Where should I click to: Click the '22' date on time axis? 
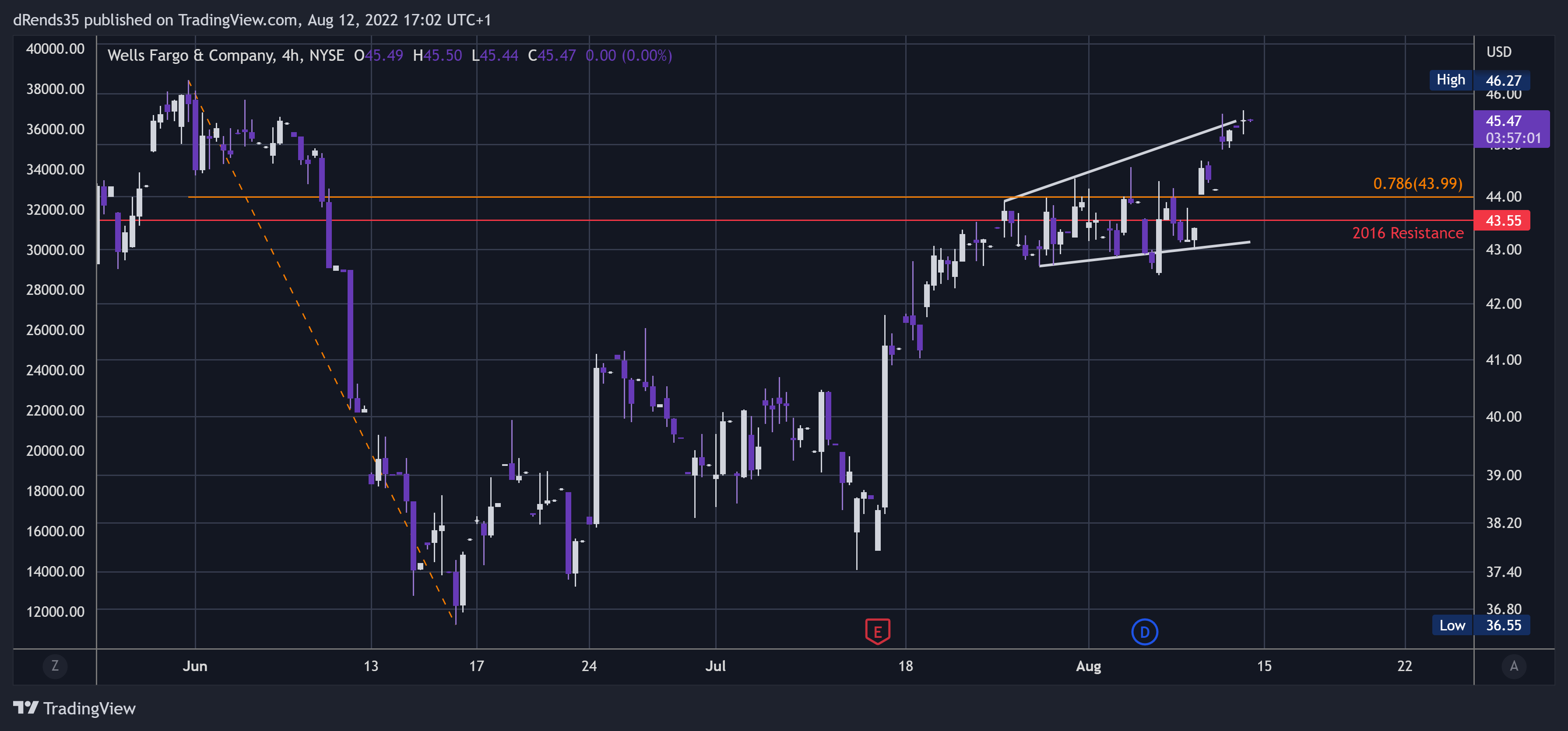click(1404, 666)
